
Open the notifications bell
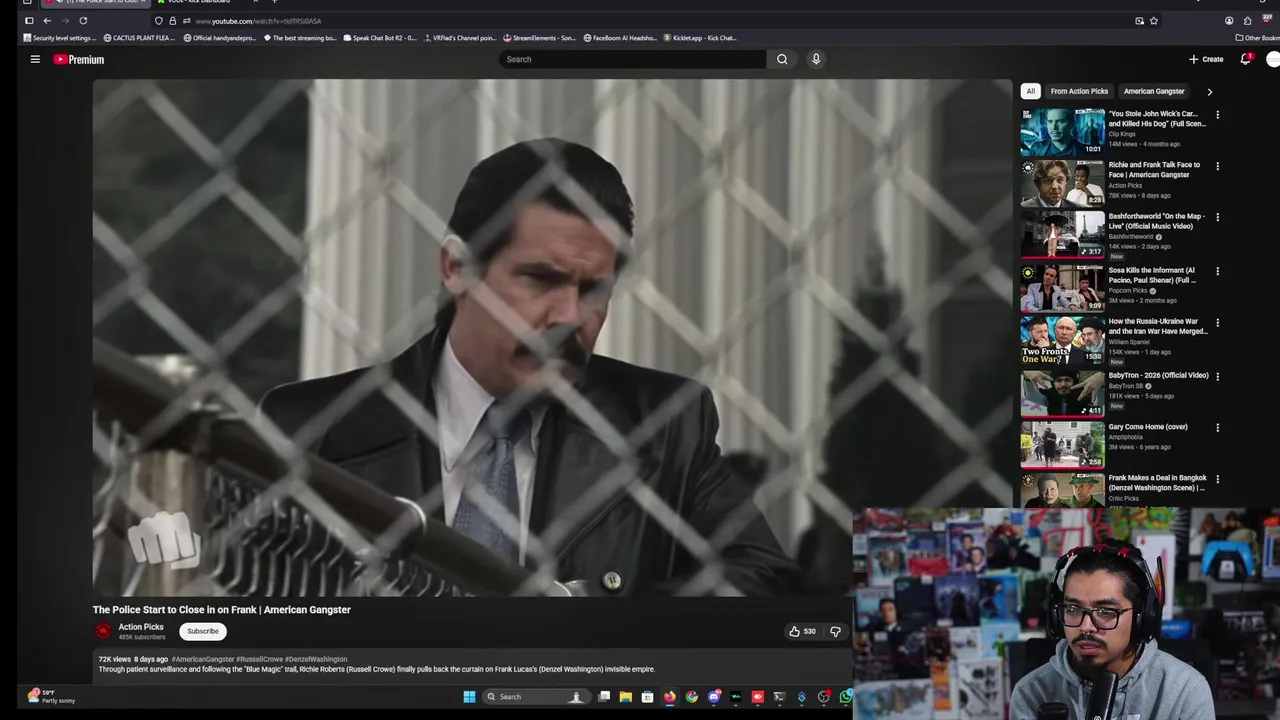click(1245, 59)
